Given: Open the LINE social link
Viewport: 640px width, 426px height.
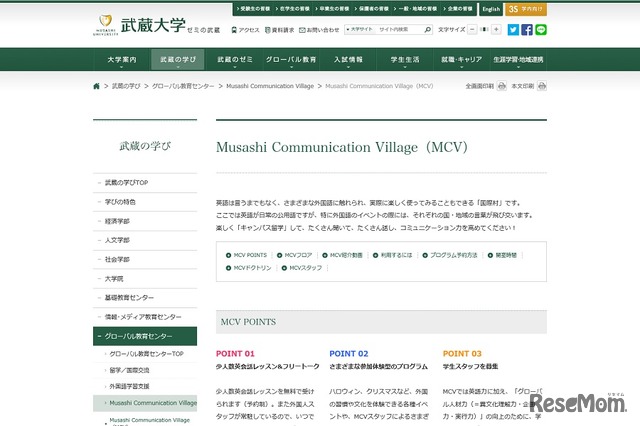Looking at the screenshot, I should [x=541, y=30].
